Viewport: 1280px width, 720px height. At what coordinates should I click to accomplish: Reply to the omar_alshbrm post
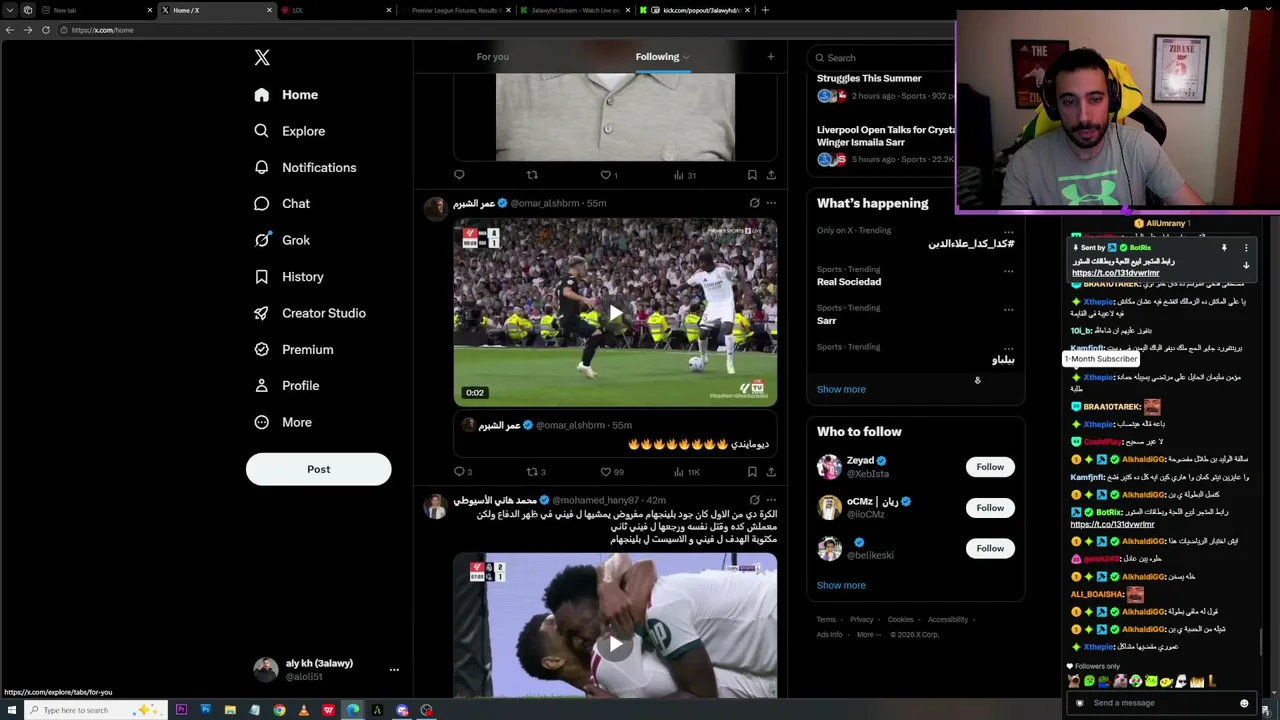pyautogui.click(x=459, y=472)
